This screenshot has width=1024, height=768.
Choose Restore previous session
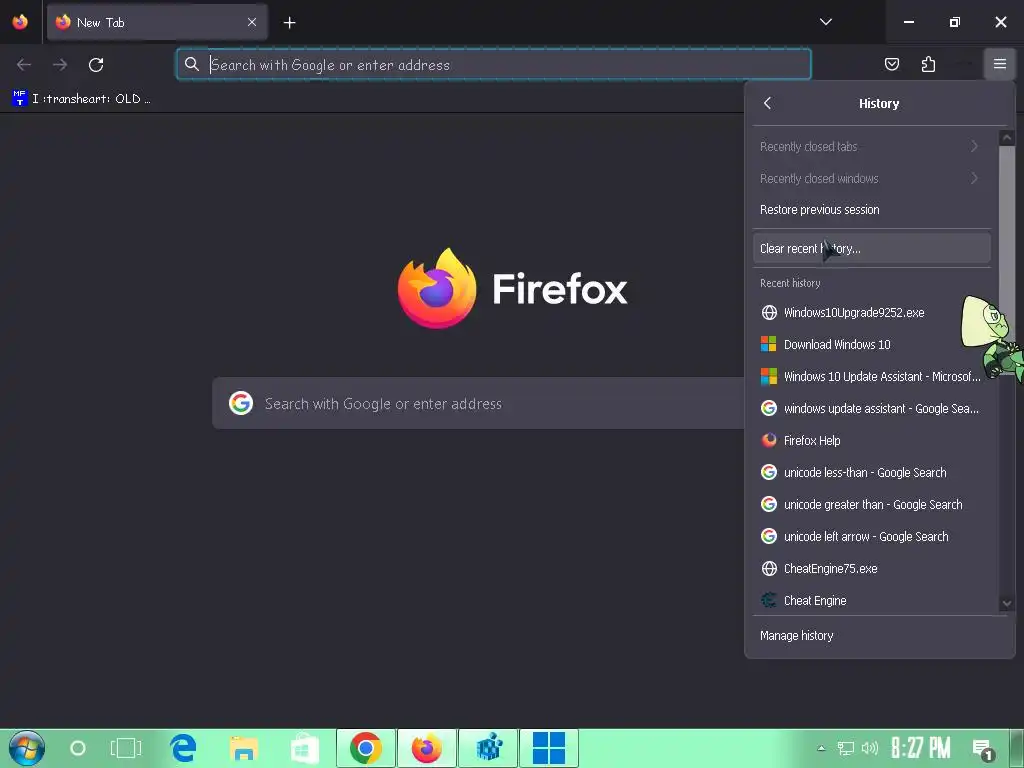(x=872, y=210)
